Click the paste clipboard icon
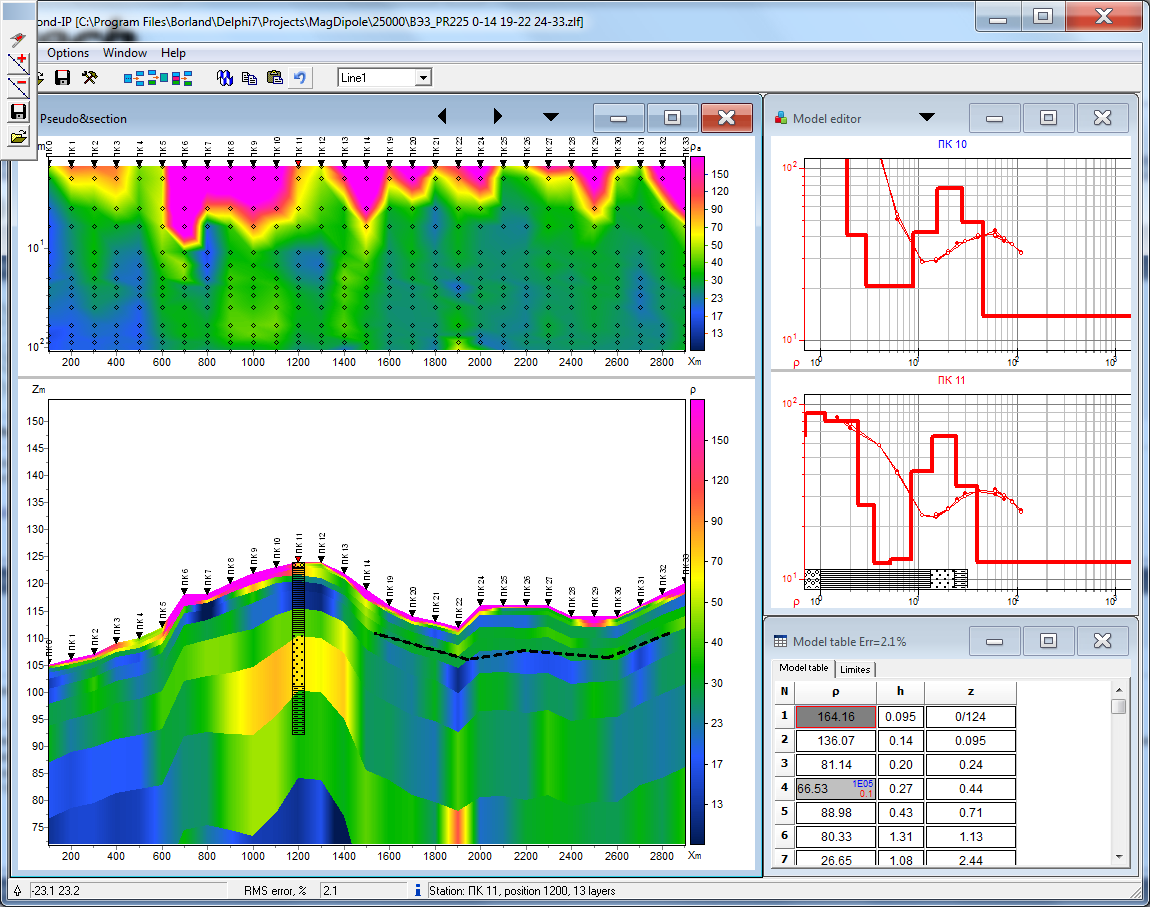The width and height of the screenshot is (1150, 907). coord(274,78)
